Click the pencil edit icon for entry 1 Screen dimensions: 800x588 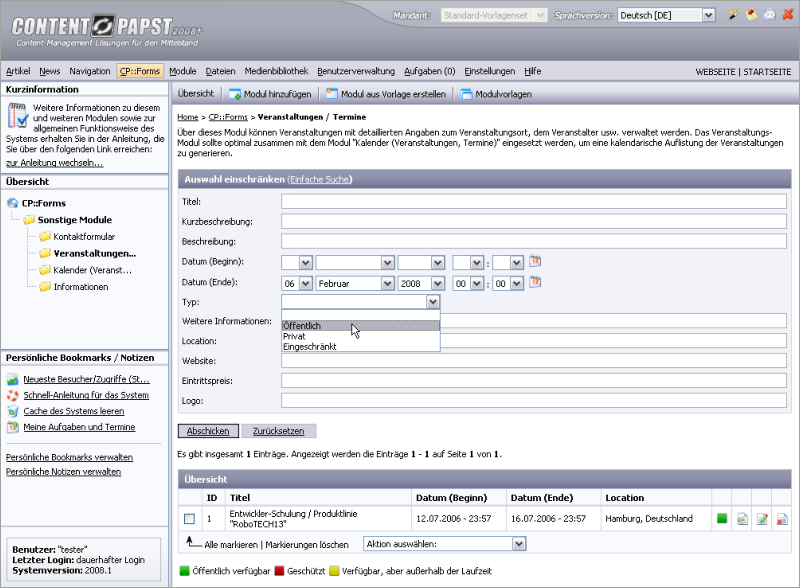(762, 519)
